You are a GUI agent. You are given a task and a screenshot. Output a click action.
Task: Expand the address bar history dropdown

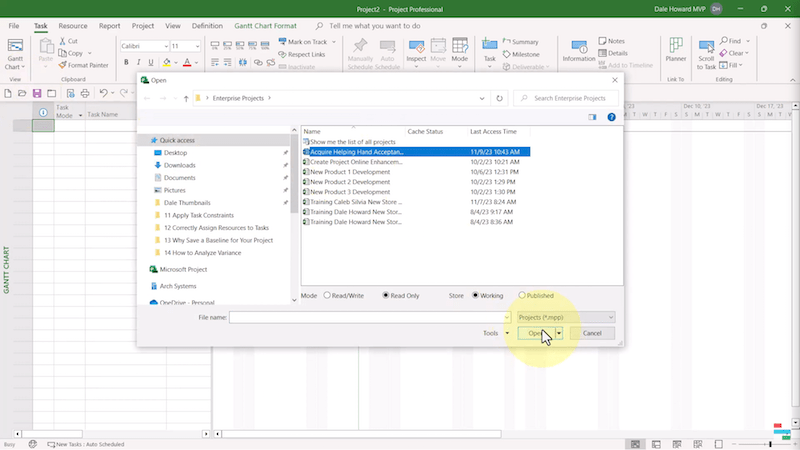coord(482,98)
